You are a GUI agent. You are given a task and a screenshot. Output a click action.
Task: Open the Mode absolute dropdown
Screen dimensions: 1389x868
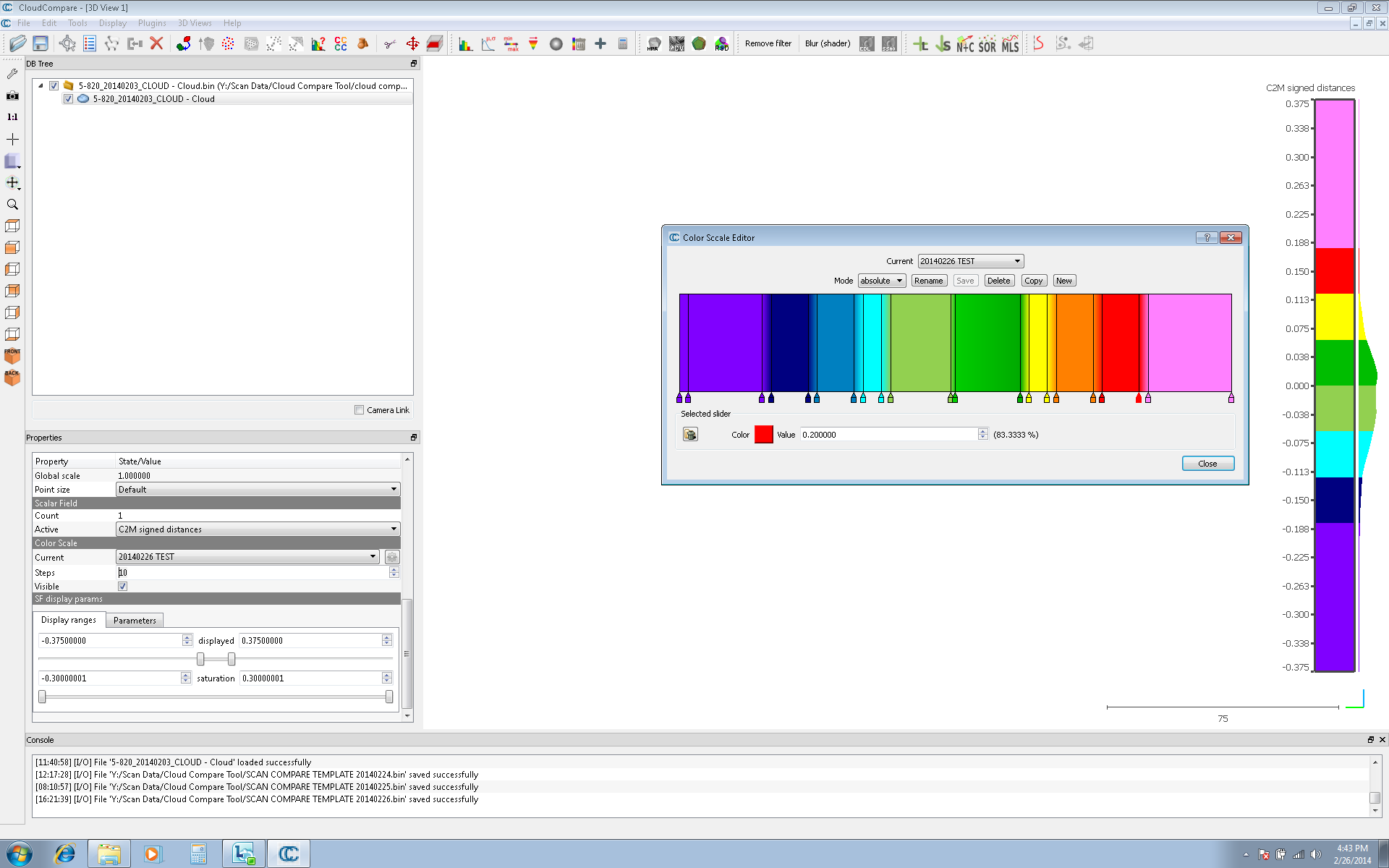881,281
